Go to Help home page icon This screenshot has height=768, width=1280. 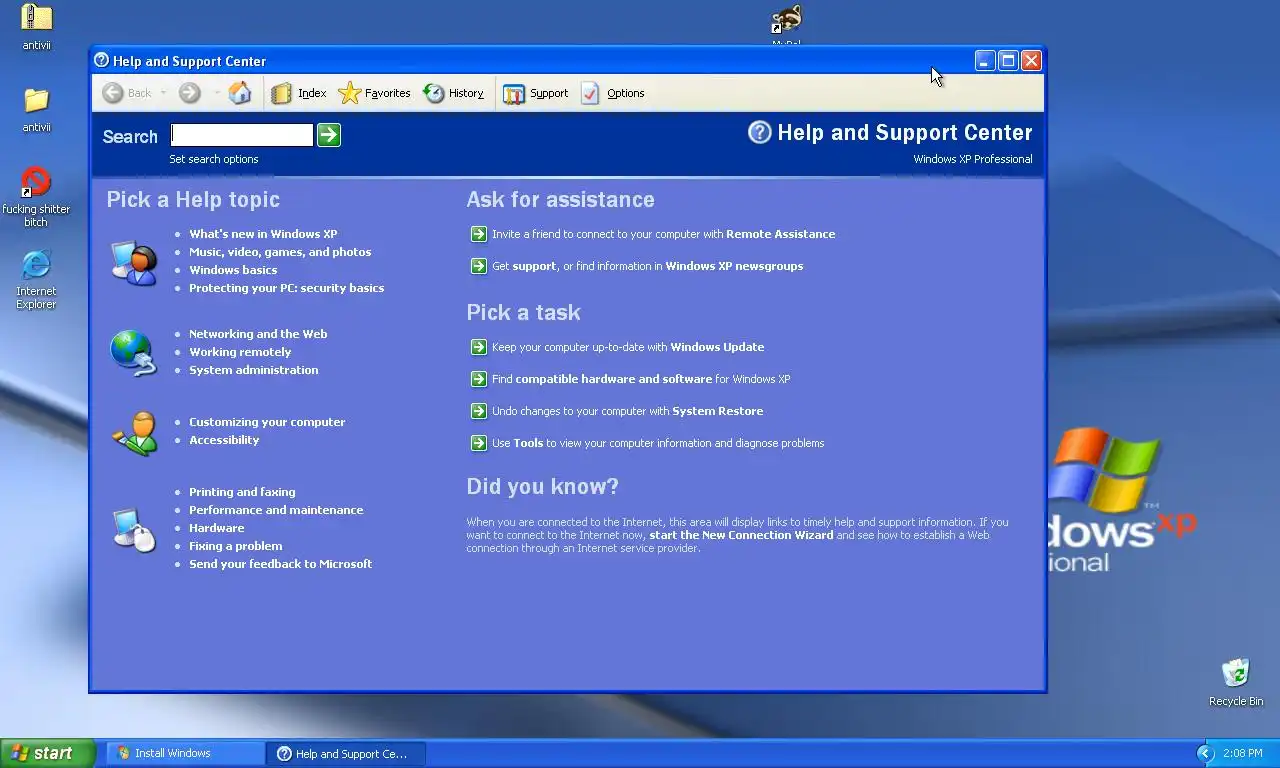coord(240,93)
